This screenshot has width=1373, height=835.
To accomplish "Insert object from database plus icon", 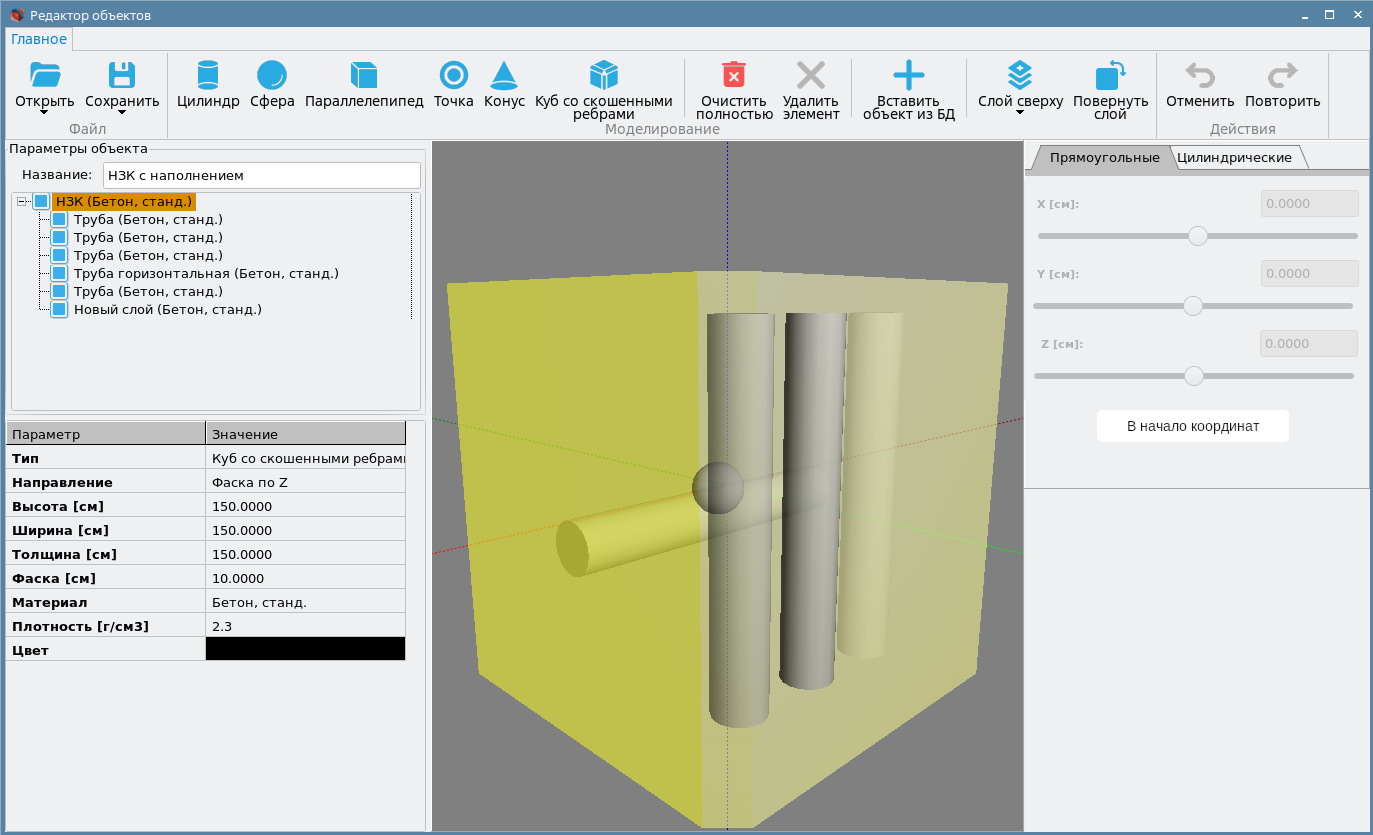I will pos(908,76).
